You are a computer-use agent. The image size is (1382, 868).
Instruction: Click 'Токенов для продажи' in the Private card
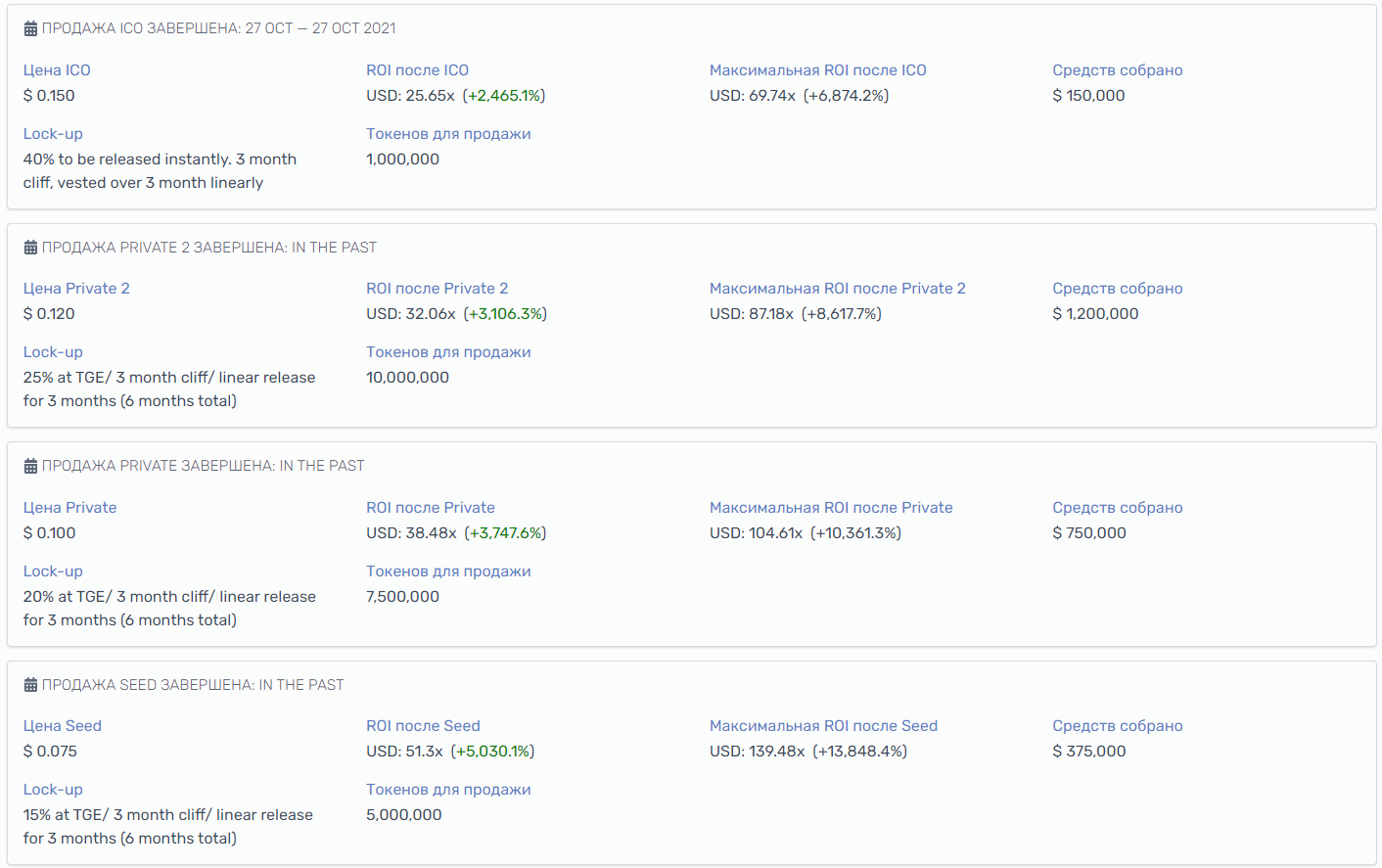tap(448, 571)
